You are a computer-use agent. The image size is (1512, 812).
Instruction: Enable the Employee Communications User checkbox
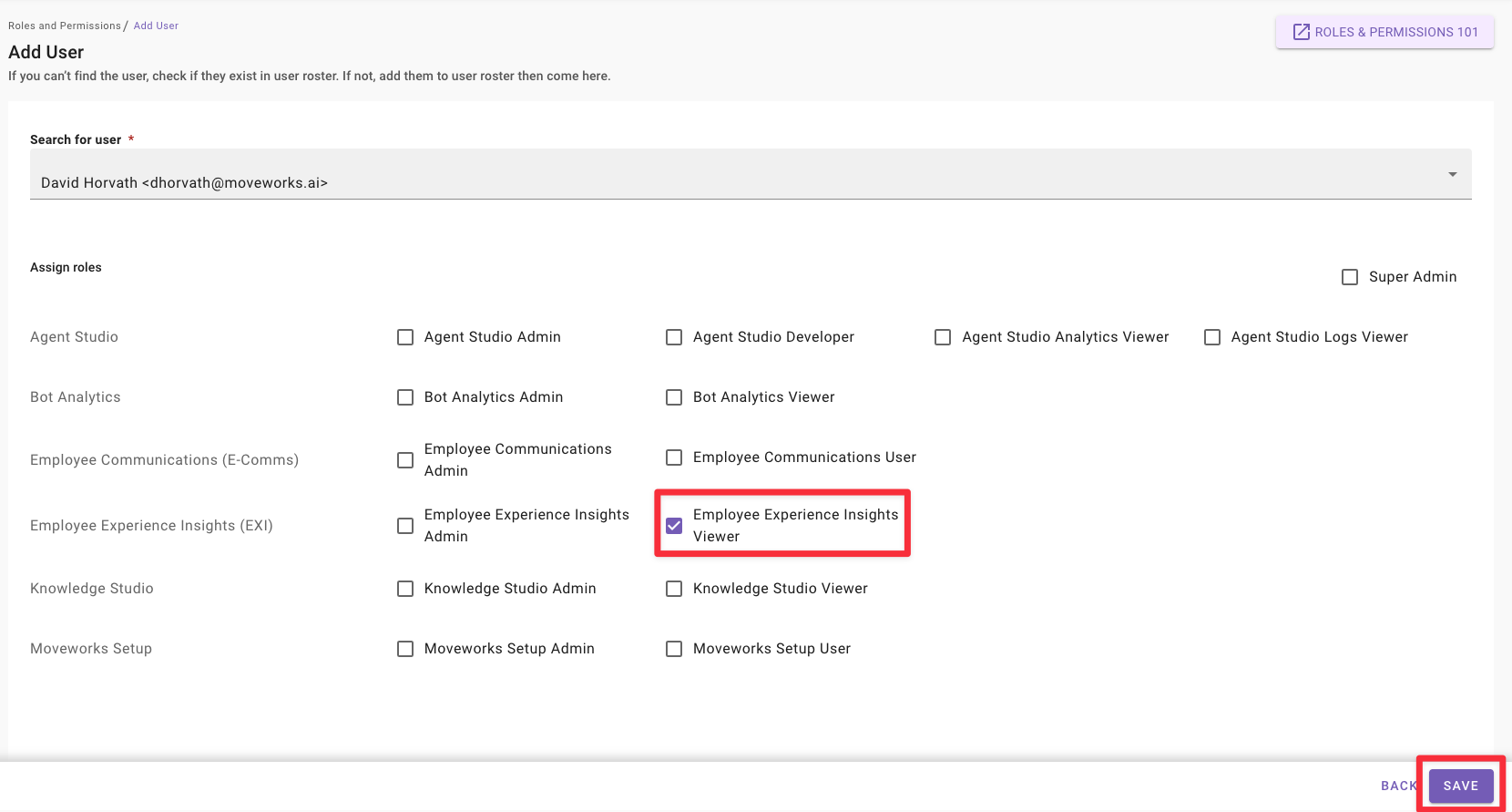674,457
